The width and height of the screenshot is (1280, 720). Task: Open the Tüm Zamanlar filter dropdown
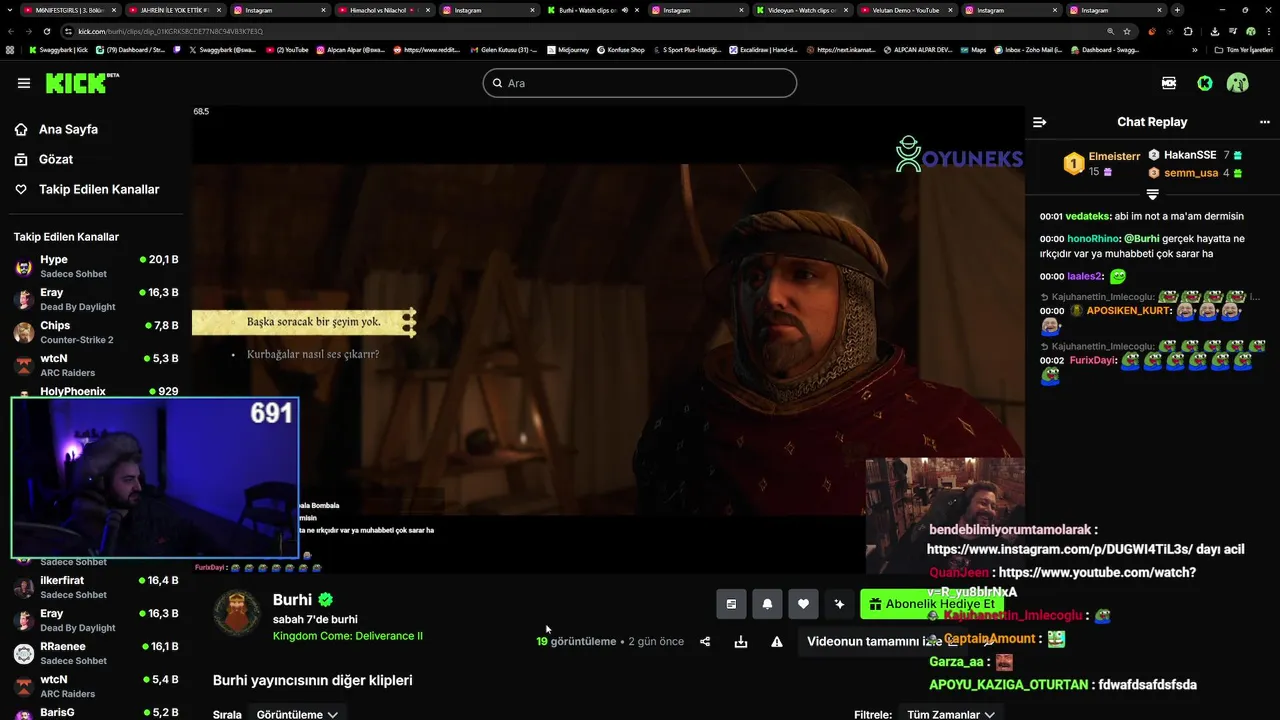point(951,714)
